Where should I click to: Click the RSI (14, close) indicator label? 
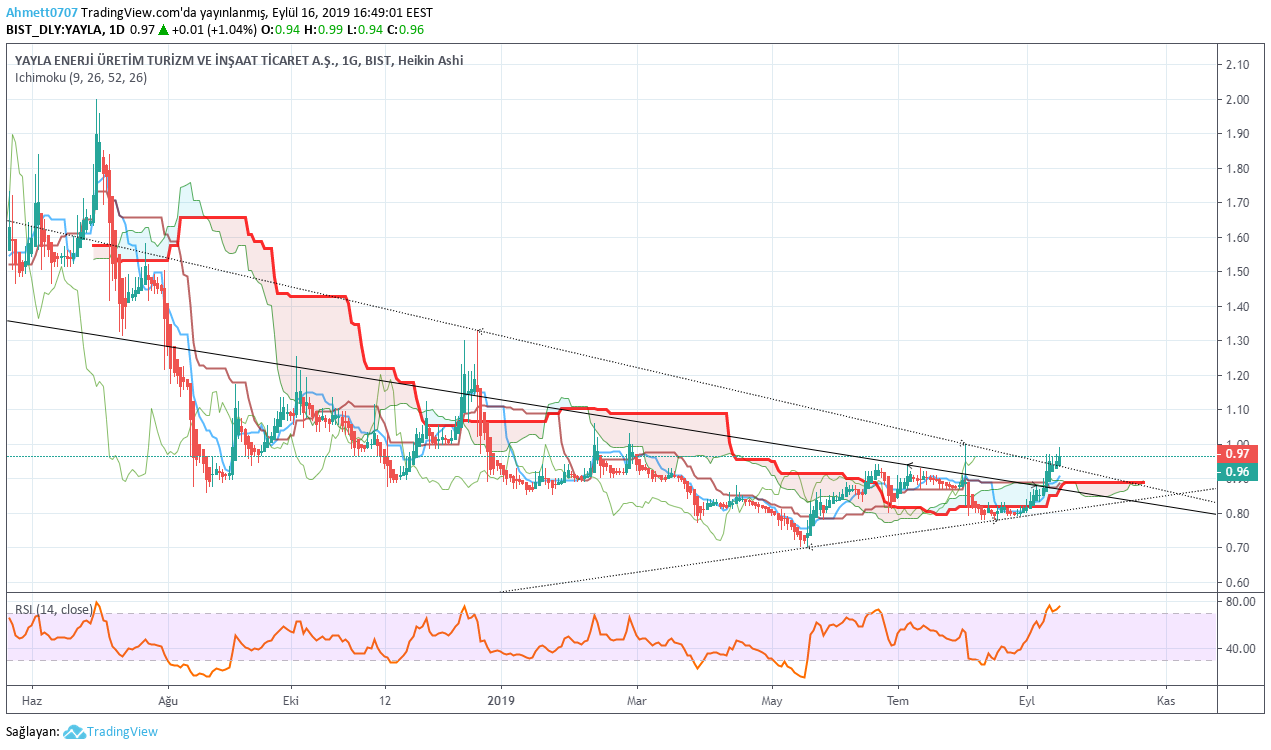pyautogui.click(x=52, y=608)
